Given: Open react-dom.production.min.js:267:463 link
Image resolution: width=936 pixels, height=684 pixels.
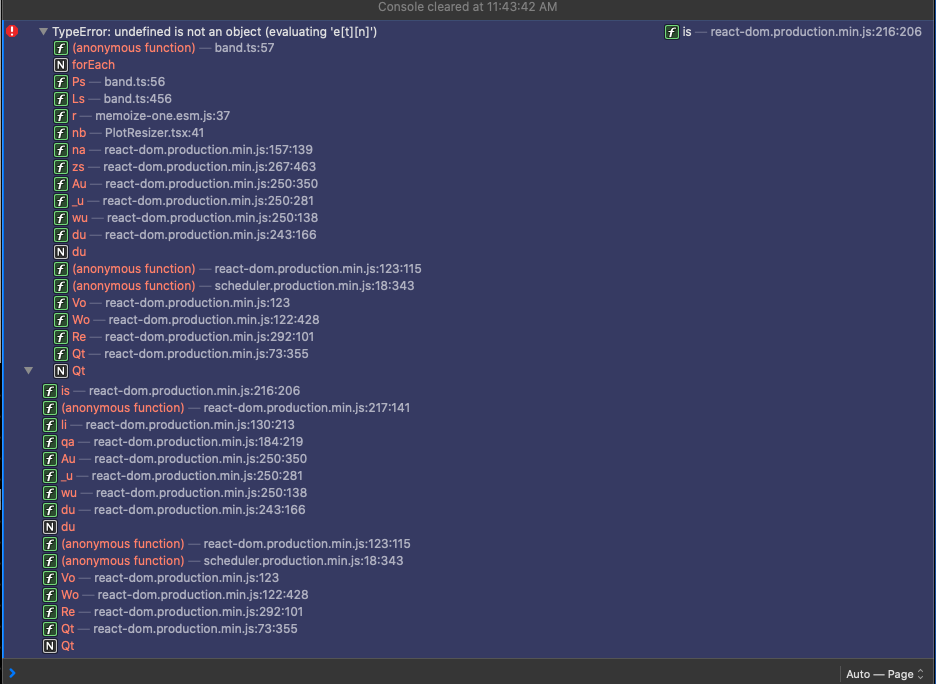Looking at the screenshot, I should point(210,167).
